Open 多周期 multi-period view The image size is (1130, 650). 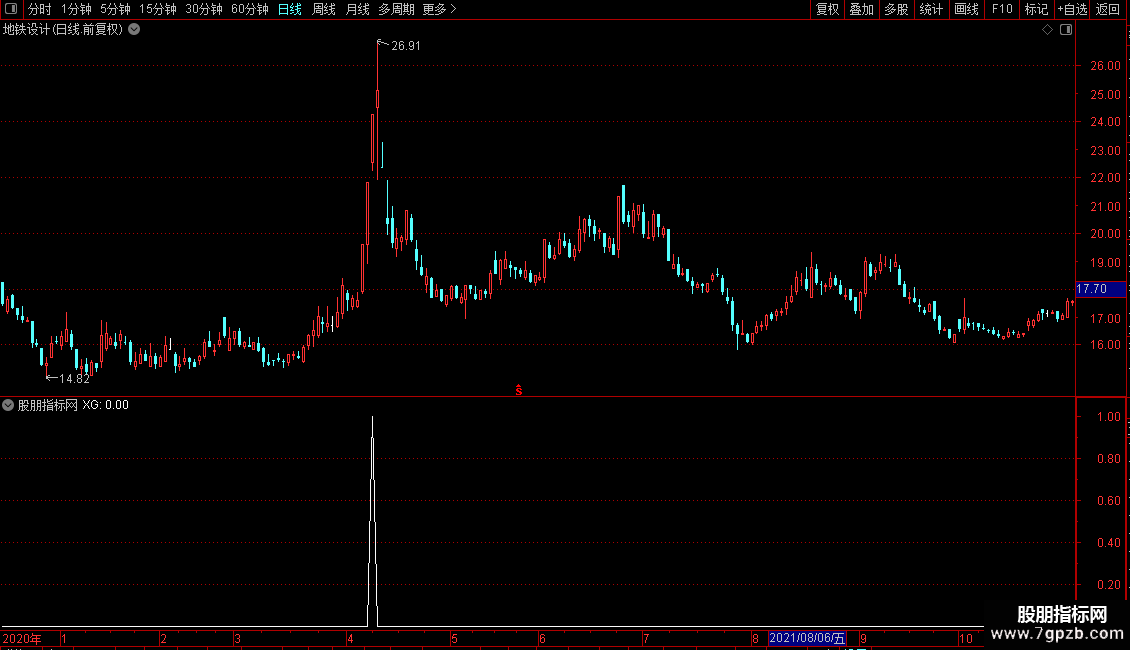[x=396, y=9]
